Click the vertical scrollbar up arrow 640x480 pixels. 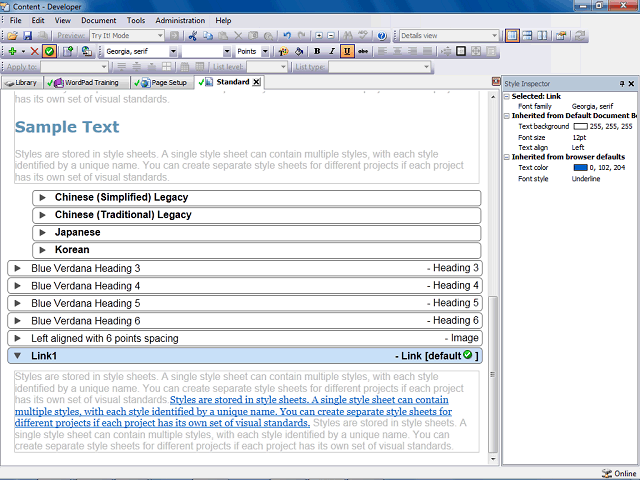(x=493, y=97)
